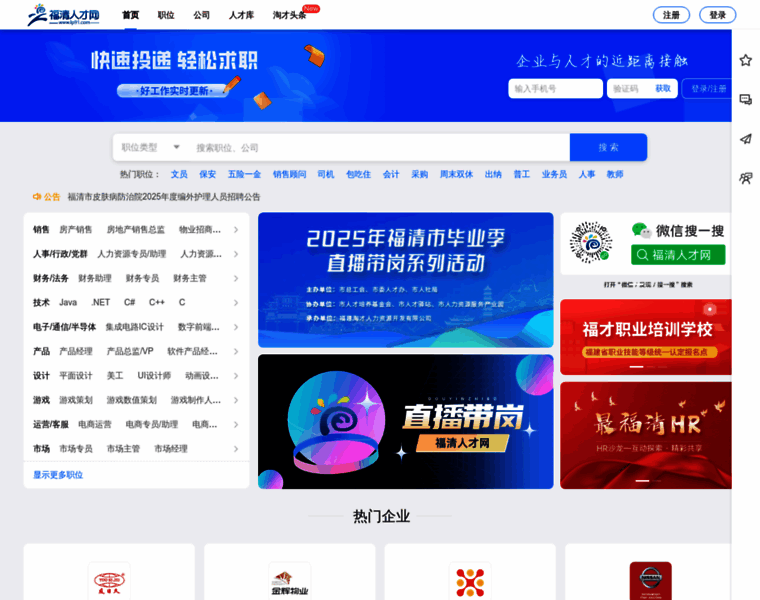760x600 pixels.
Task: Expand the 电子/通信/半导体 category arrow
Action: click(x=236, y=327)
